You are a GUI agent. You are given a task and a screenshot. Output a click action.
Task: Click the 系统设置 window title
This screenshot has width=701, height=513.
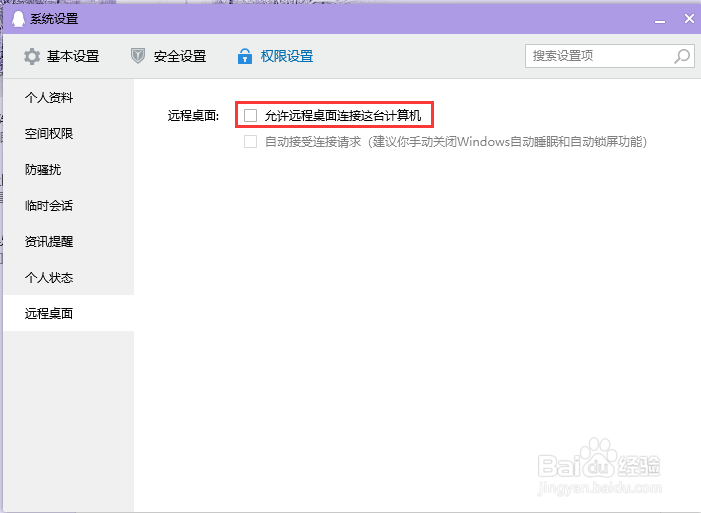coord(54,19)
